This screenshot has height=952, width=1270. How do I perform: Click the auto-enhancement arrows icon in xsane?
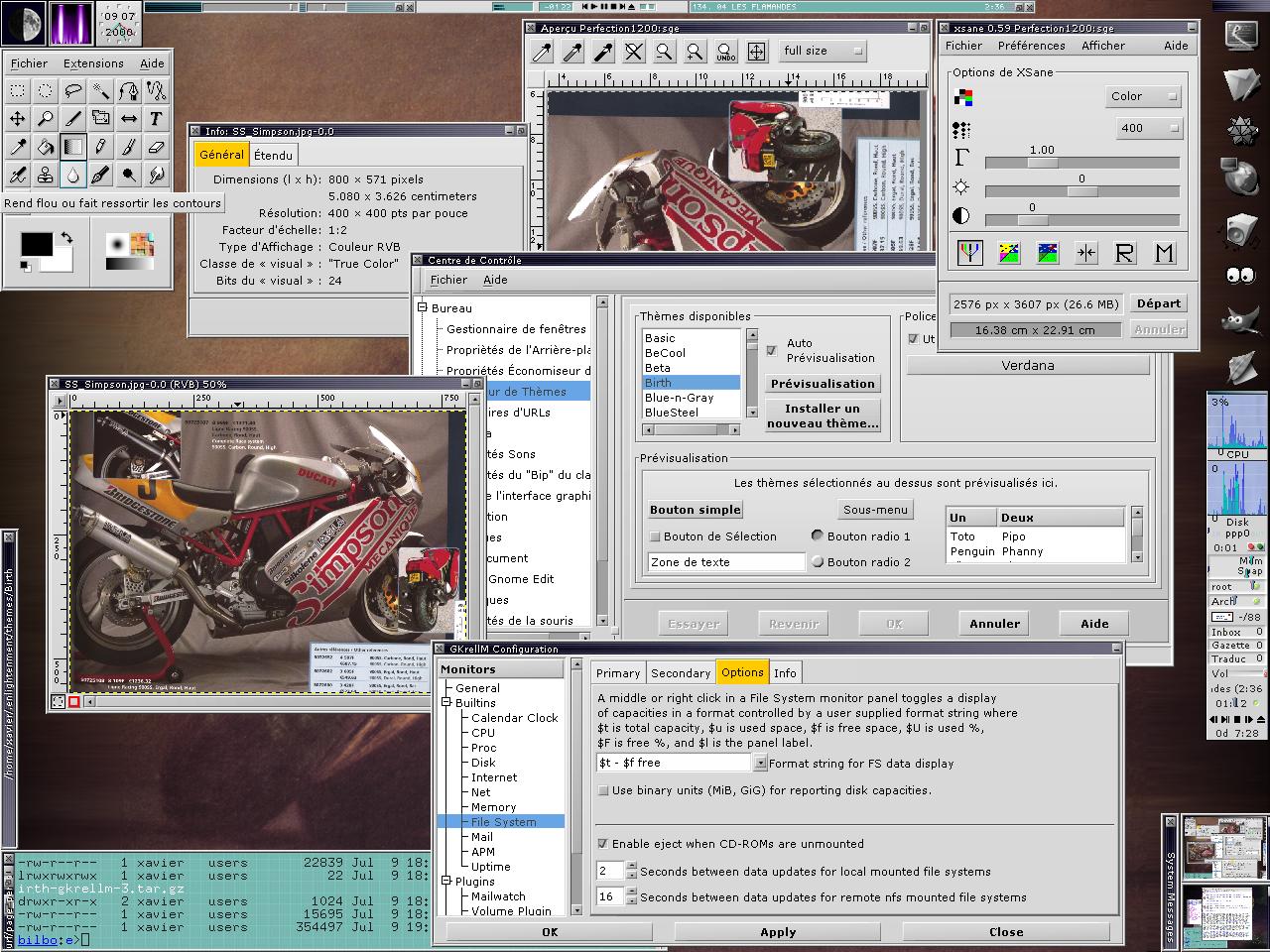click(x=1086, y=253)
